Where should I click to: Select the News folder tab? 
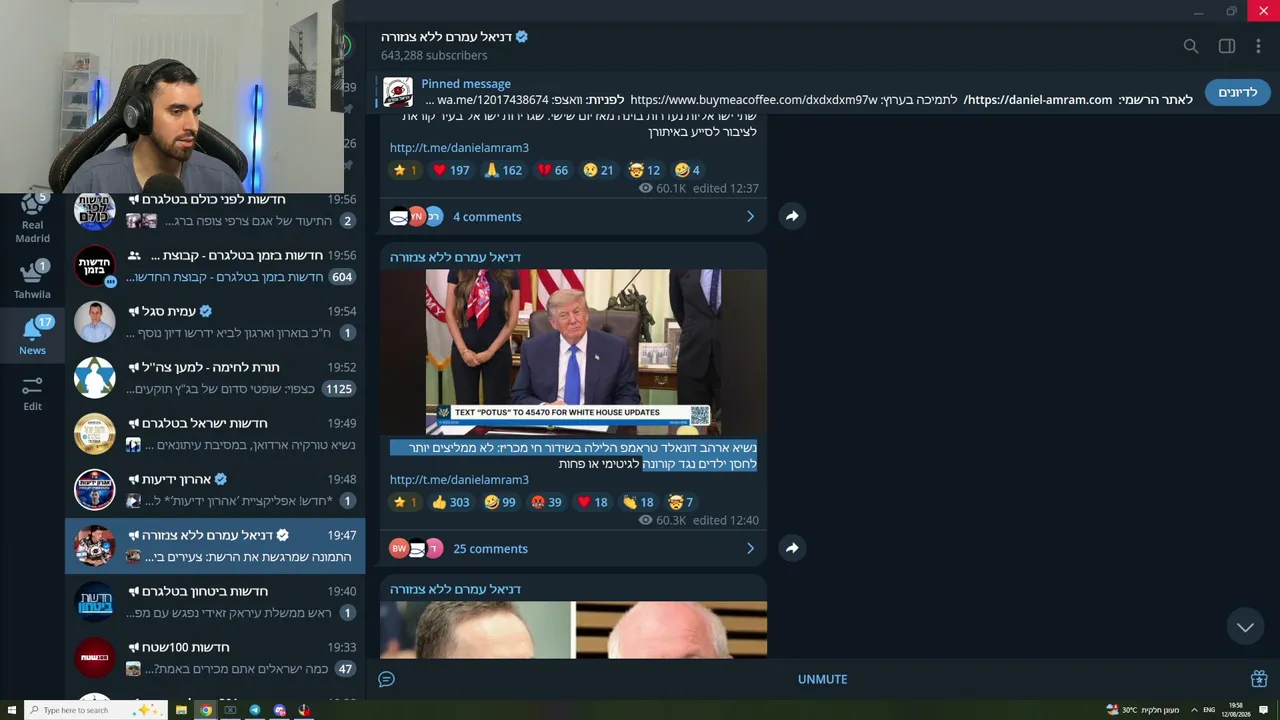tap(32, 337)
